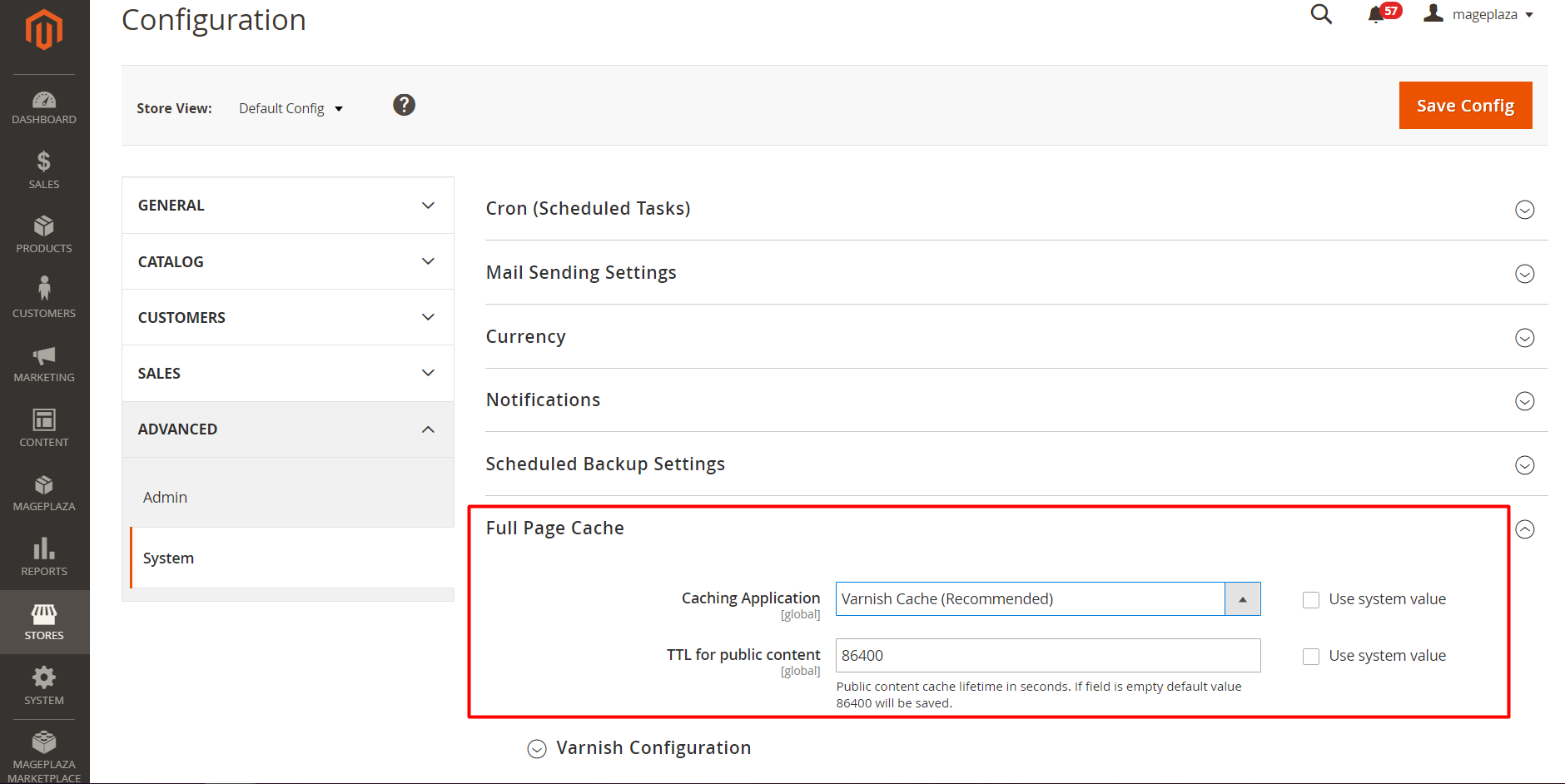Screen dimensions: 1565x784
Task: Open the Store View Default Config dropdown
Action: point(291,108)
